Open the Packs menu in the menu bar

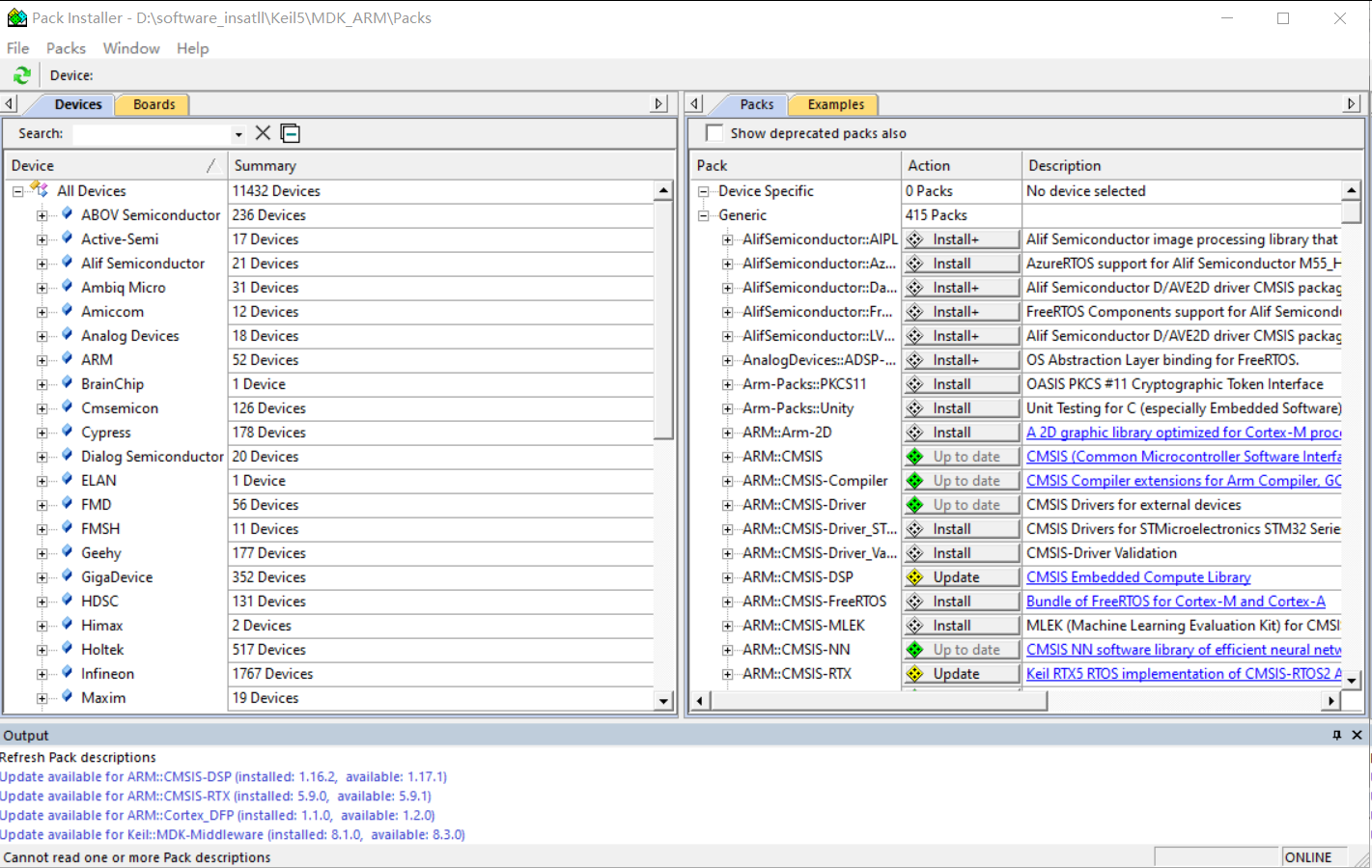coord(66,48)
